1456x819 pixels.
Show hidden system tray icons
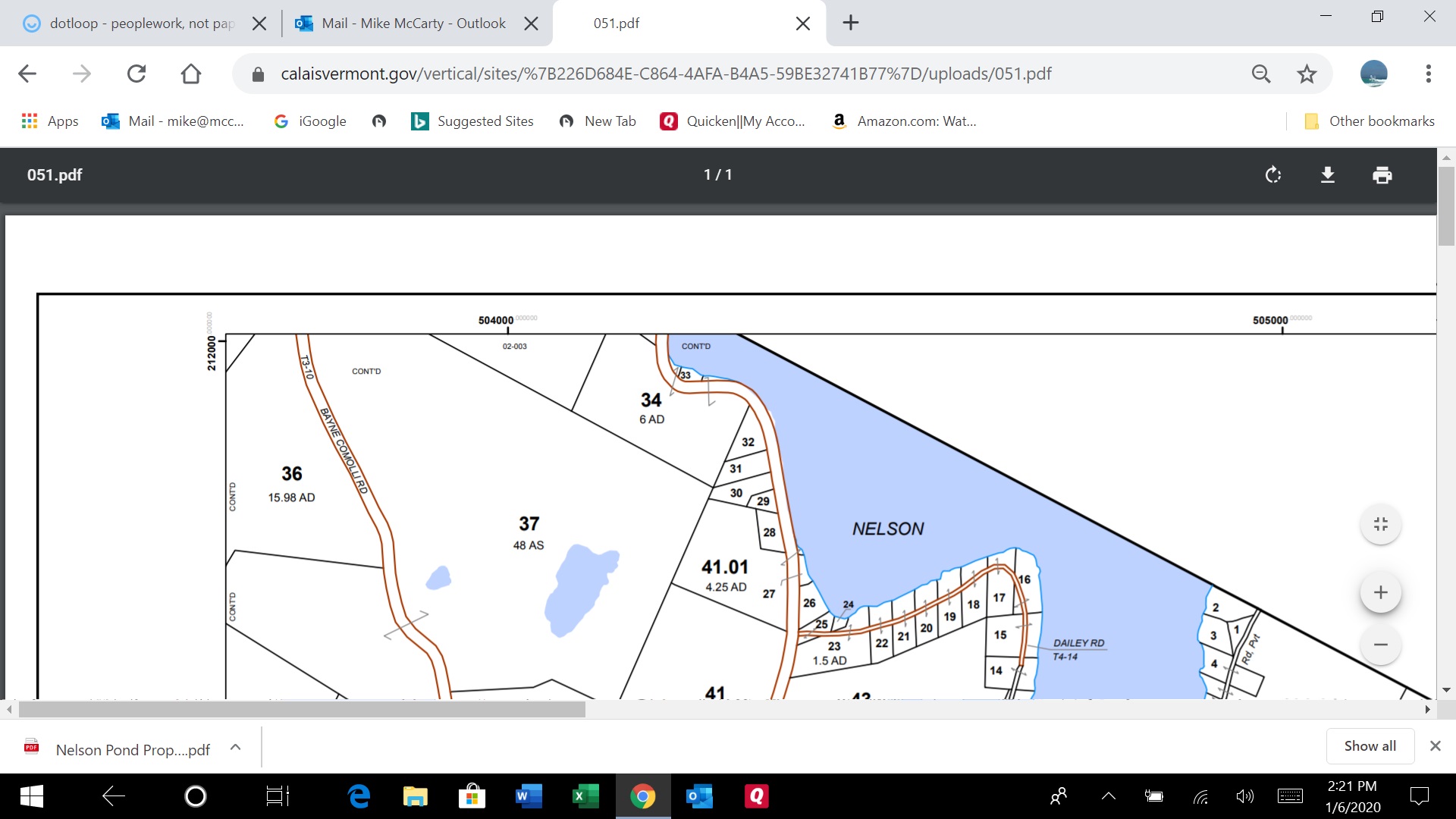[x=1109, y=795]
